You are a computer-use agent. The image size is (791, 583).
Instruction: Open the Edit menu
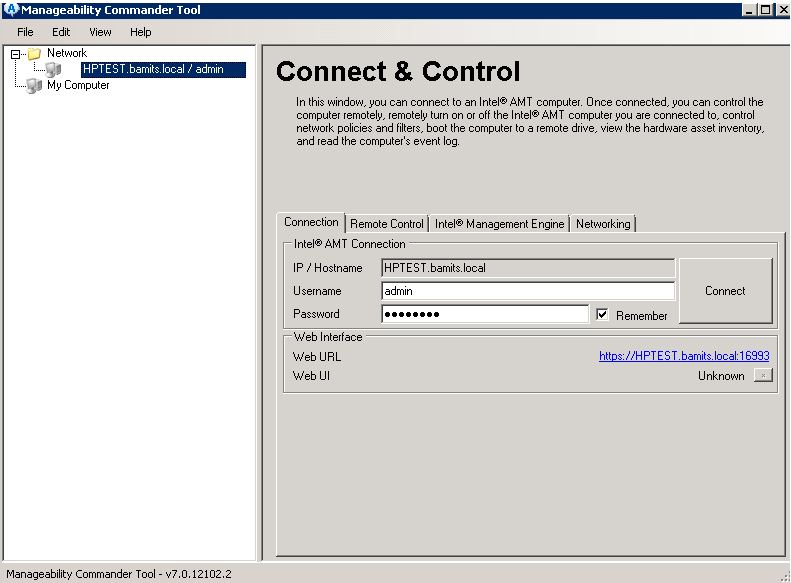click(x=61, y=32)
